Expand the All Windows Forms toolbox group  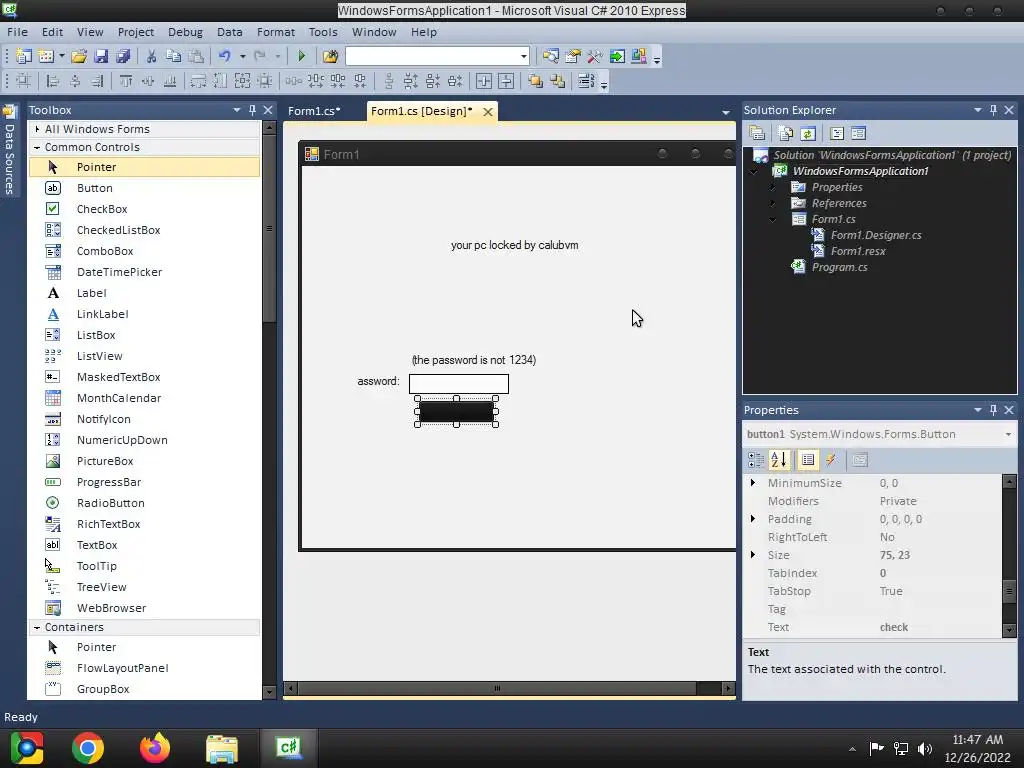(37, 129)
